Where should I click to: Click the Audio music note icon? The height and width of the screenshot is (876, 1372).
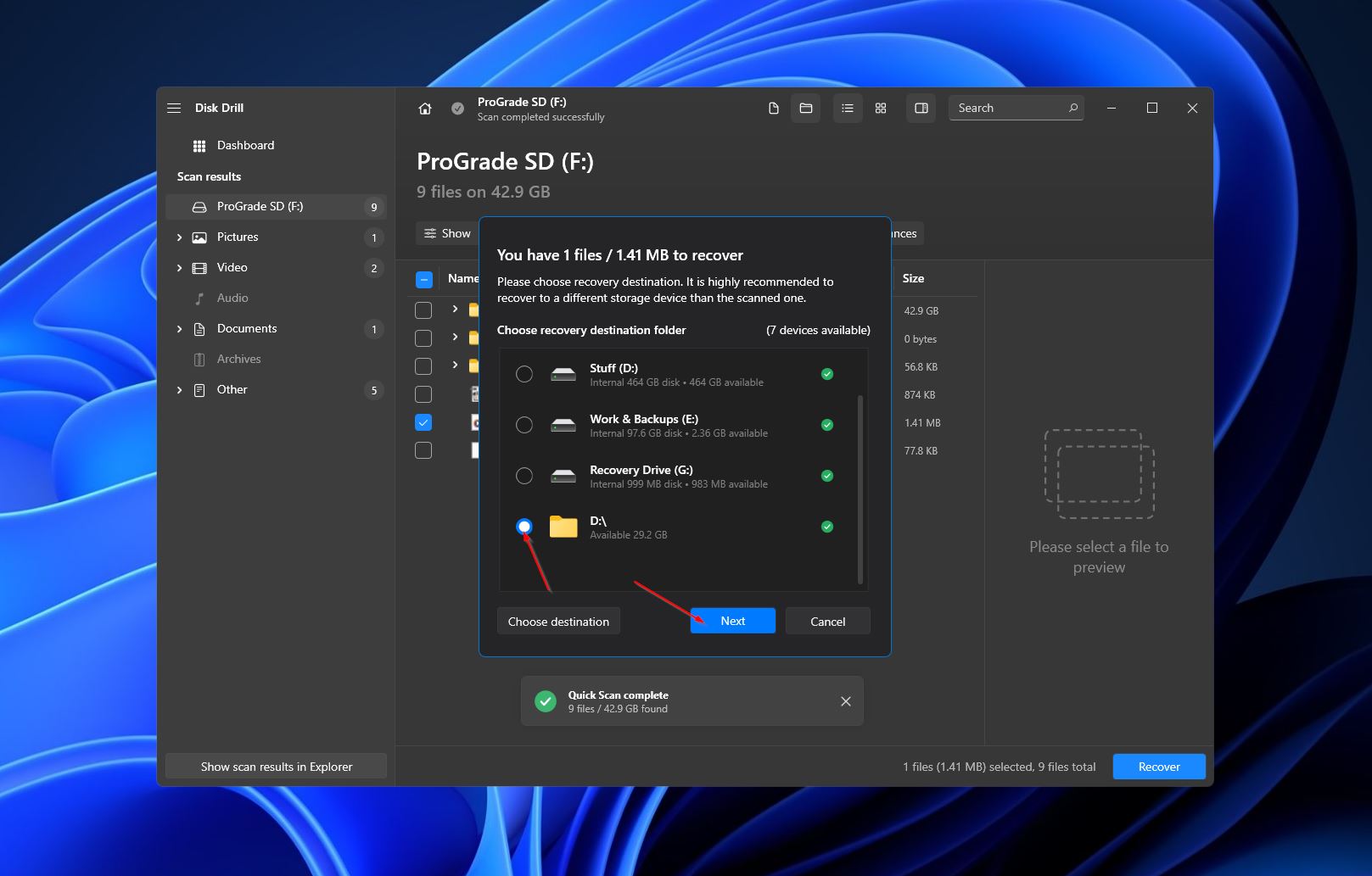pyautogui.click(x=199, y=299)
